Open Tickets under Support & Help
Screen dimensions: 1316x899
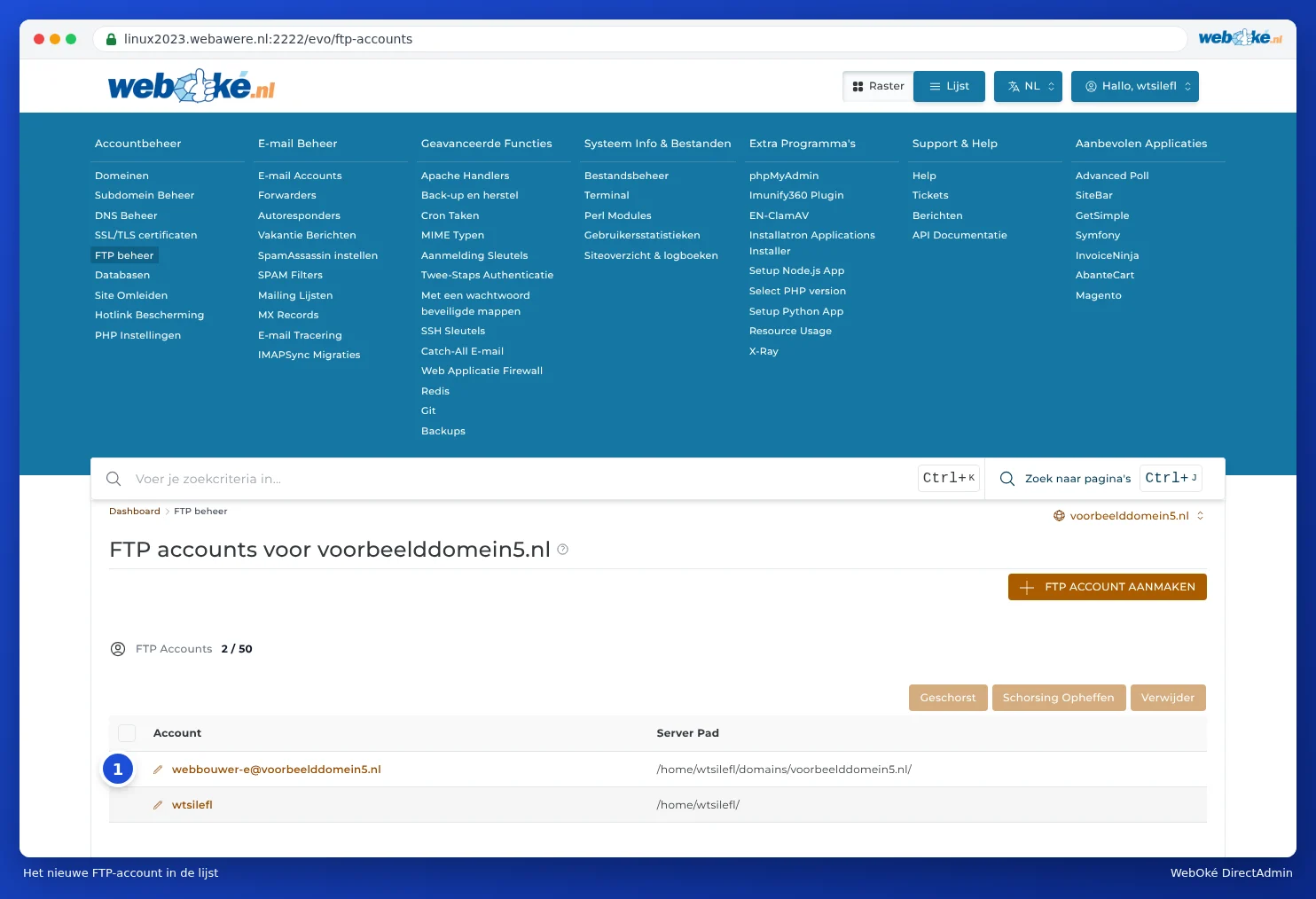click(x=930, y=195)
